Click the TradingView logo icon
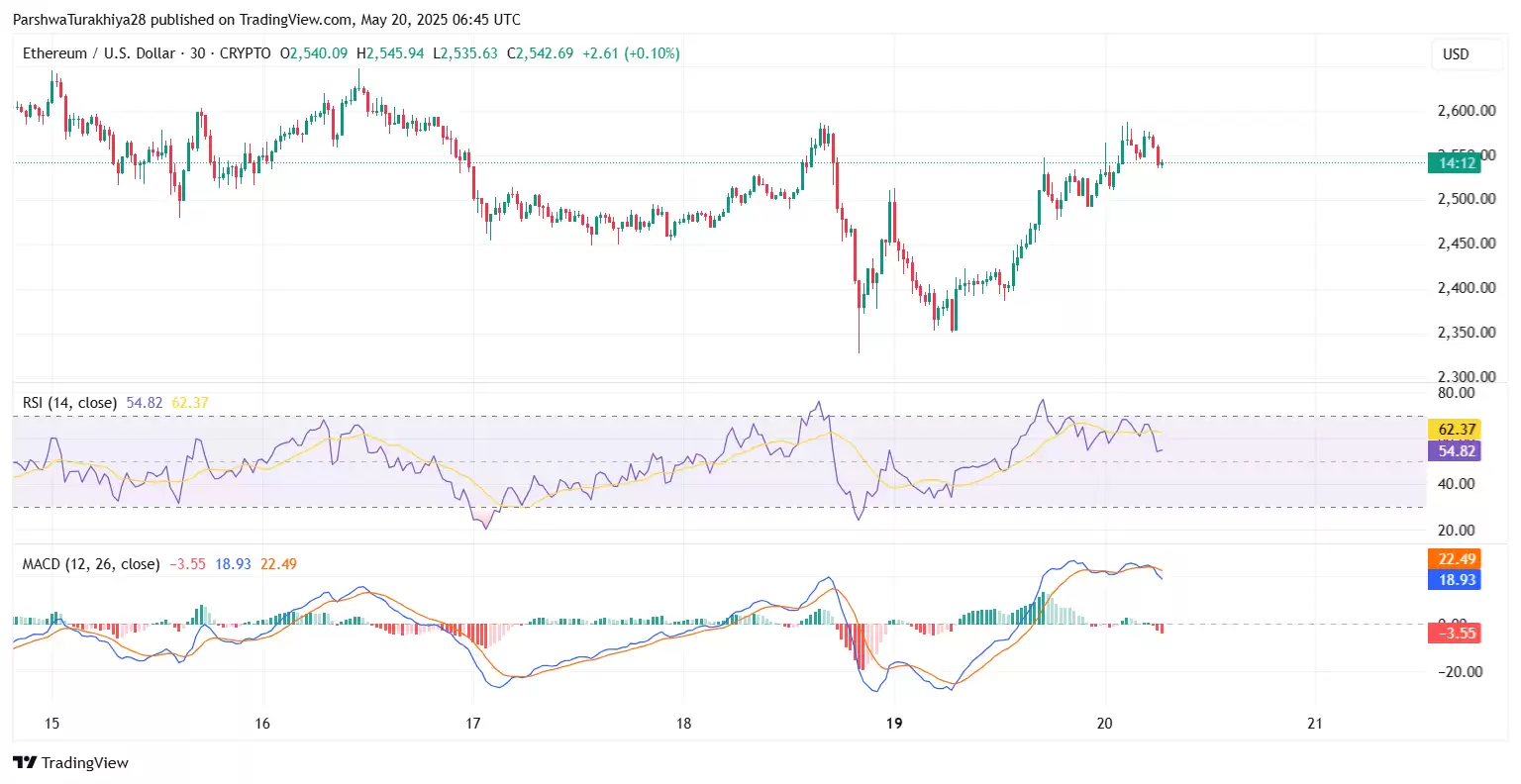This screenshot has height=784, width=1521. pyautogui.click(x=25, y=762)
